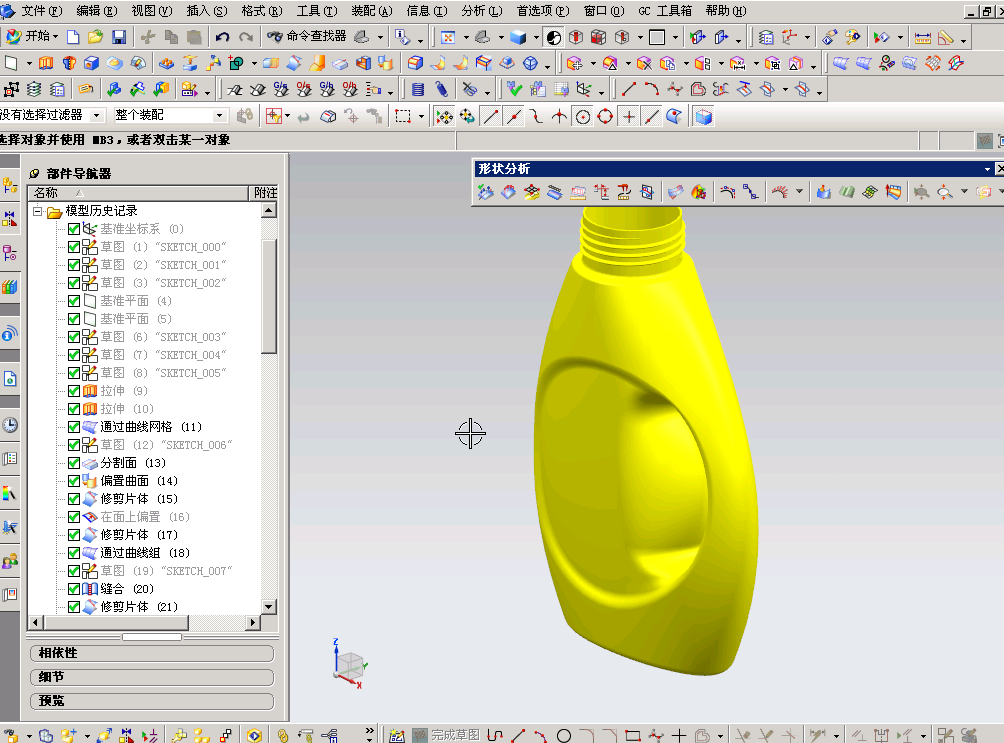Viewport: 1004px width, 743px height.
Task: Open the 帮助(H) menu
Action: click(x=725, y=11)
